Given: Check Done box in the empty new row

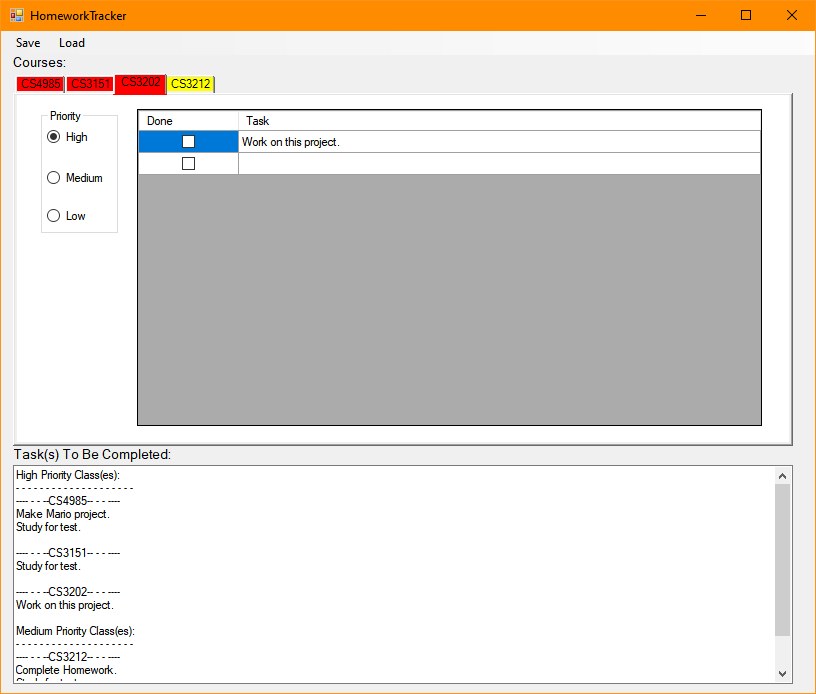Looking at the screenshot, I should [188, 163].
